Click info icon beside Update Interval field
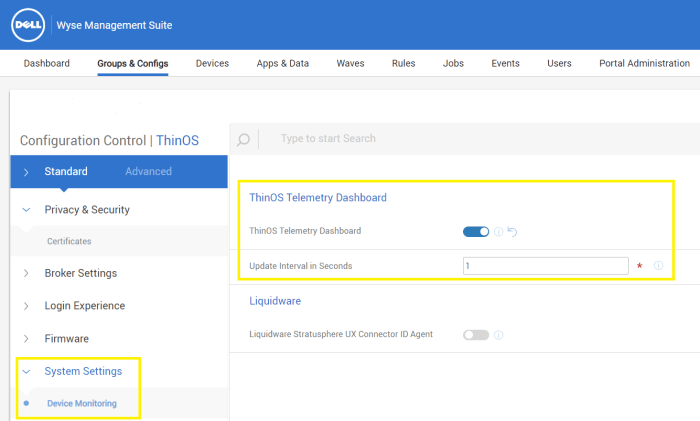Viewport: 700px width, 421px height. click(658, 266)
